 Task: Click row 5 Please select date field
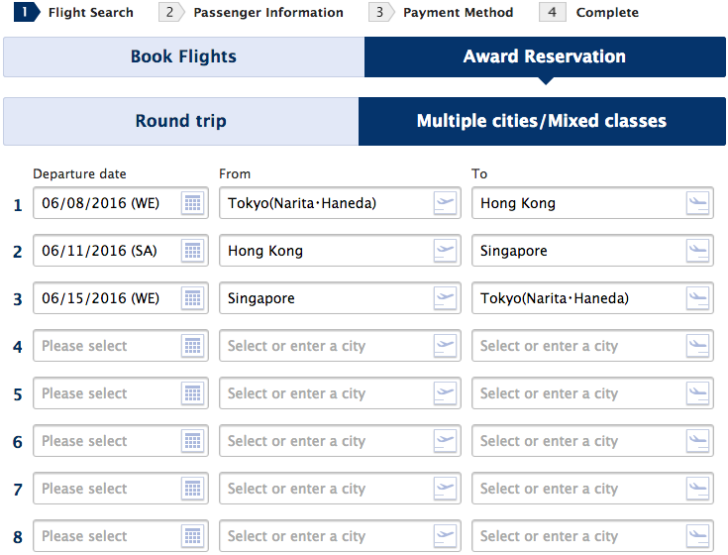coord(121,393)
